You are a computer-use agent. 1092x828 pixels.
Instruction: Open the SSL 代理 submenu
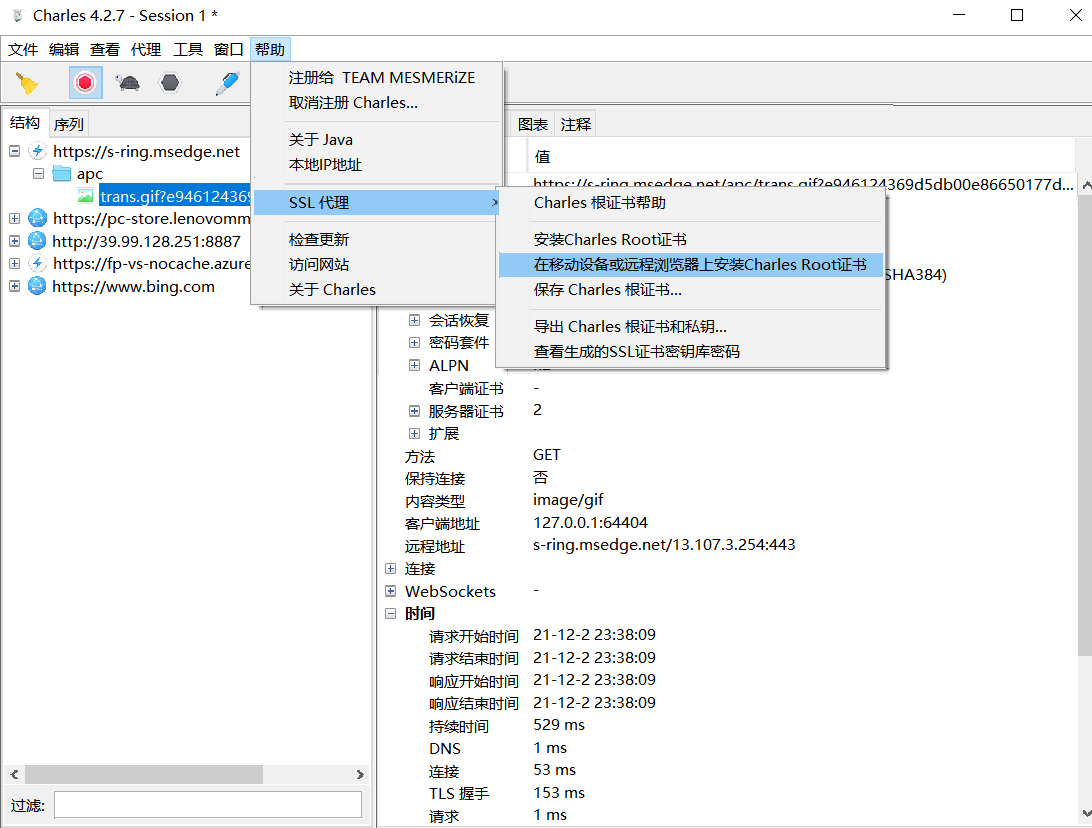coord(377,203)
